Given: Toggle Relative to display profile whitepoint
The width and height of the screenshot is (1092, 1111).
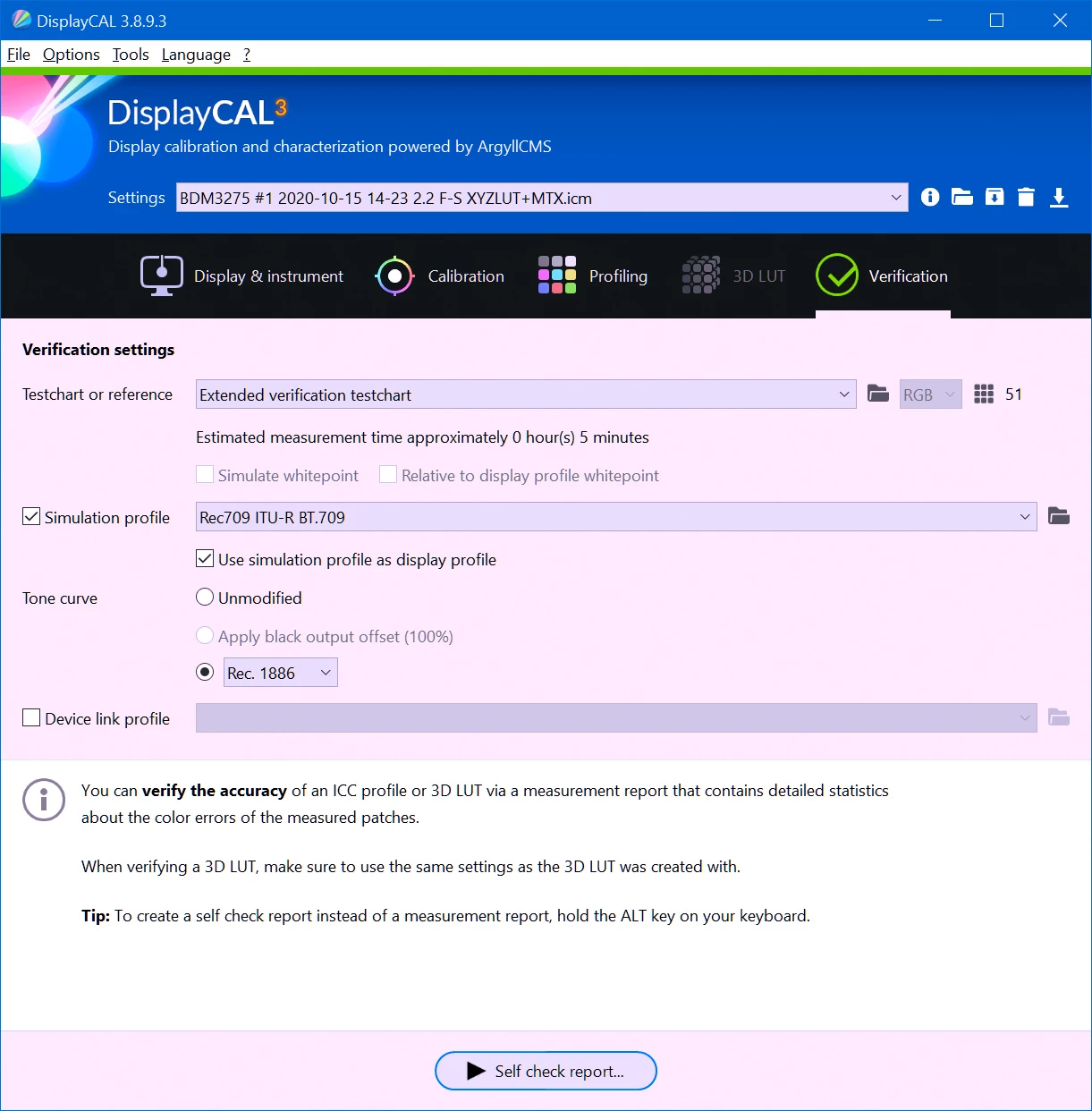Looking at the screenshot, I should [x=388, y=475].
